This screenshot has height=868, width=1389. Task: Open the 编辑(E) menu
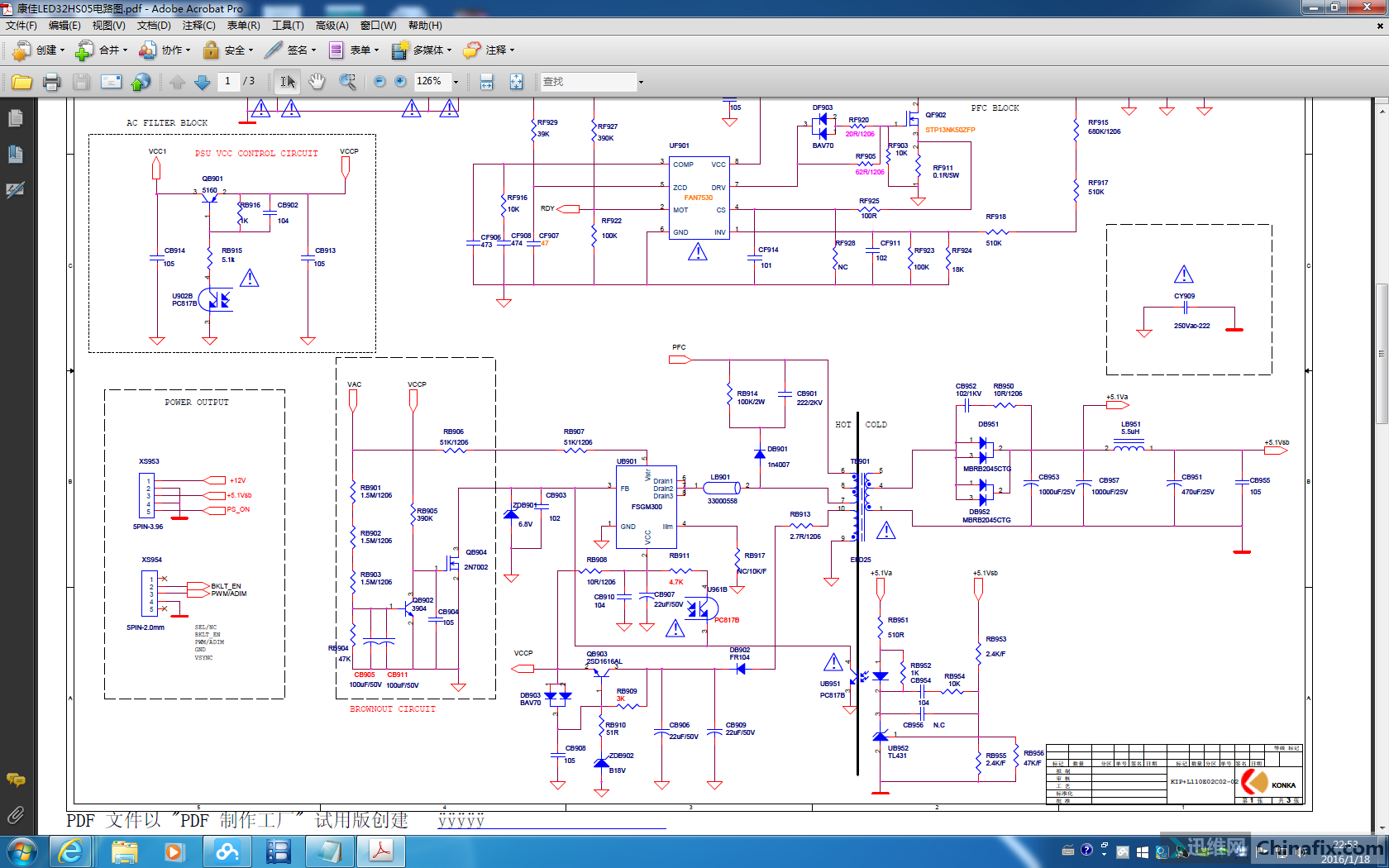pyautogui.click(x=64, y=26)
